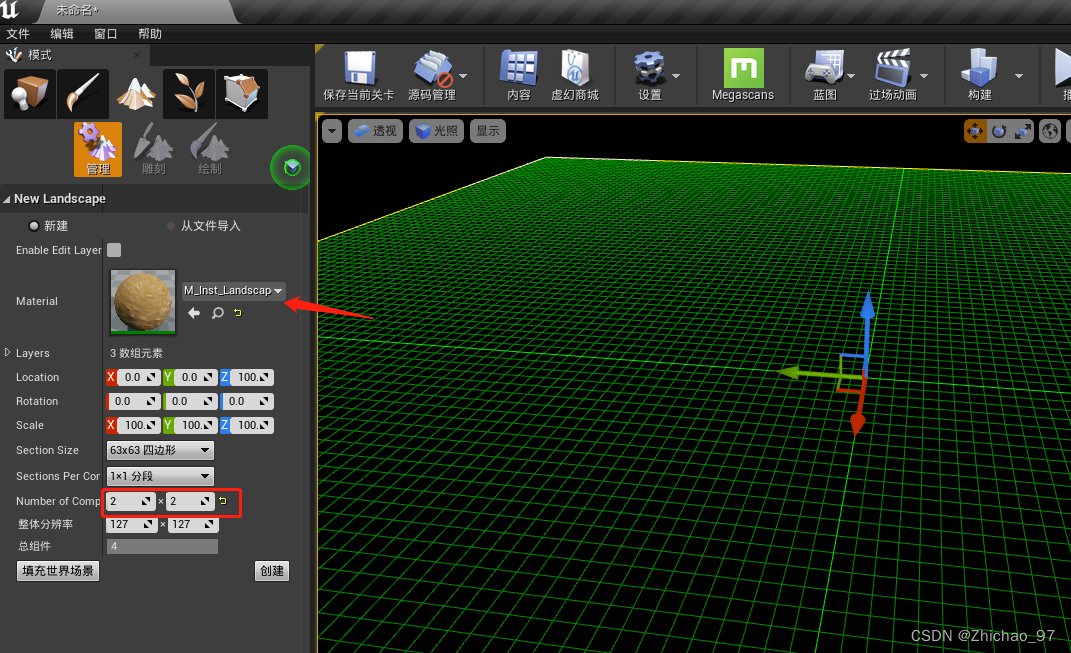Open 构建 options dropdown arrow

coord(1018,76)
